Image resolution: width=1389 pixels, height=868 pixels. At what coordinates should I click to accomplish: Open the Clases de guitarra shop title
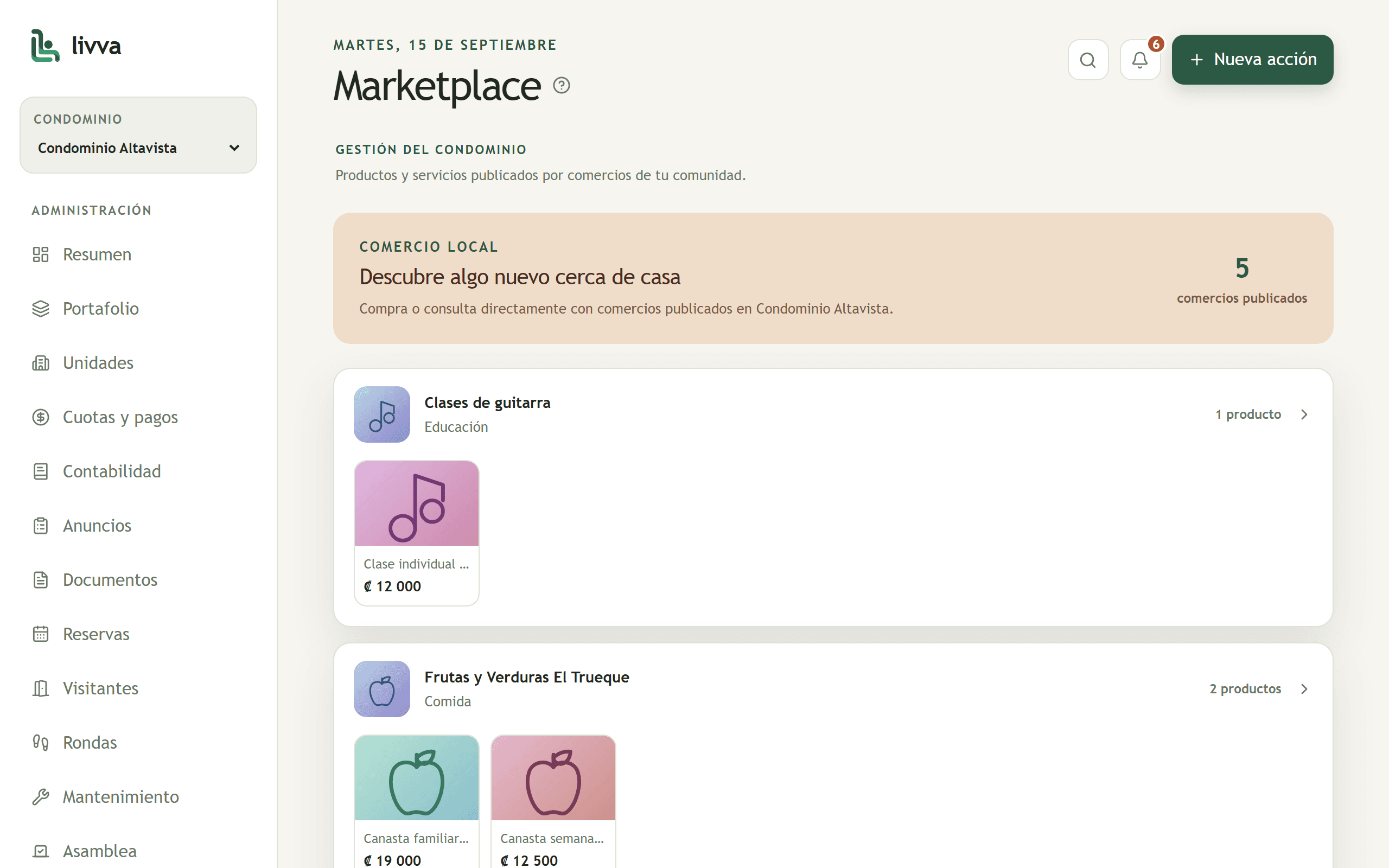click(487, 403)
